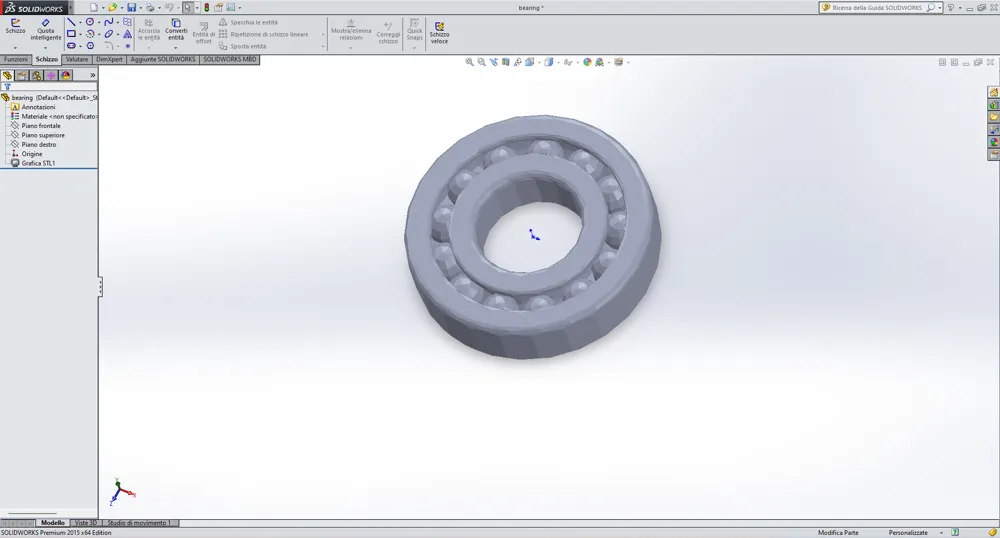Open the display style dropdown arrow

[x=559, y=62]
